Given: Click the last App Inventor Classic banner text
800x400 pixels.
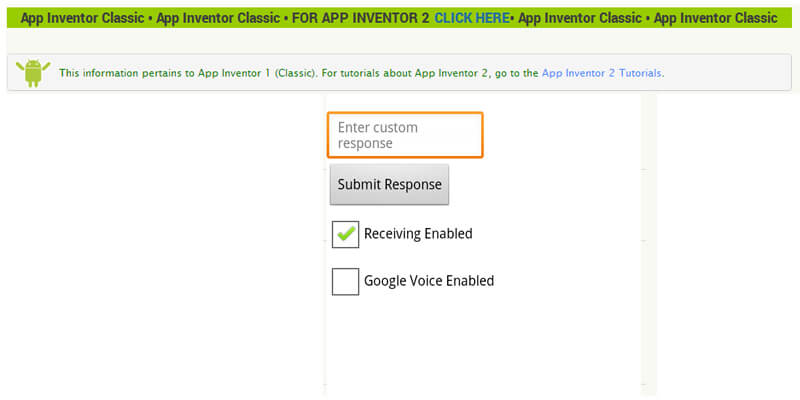Looking at the screenshot, I should point(715,18).
